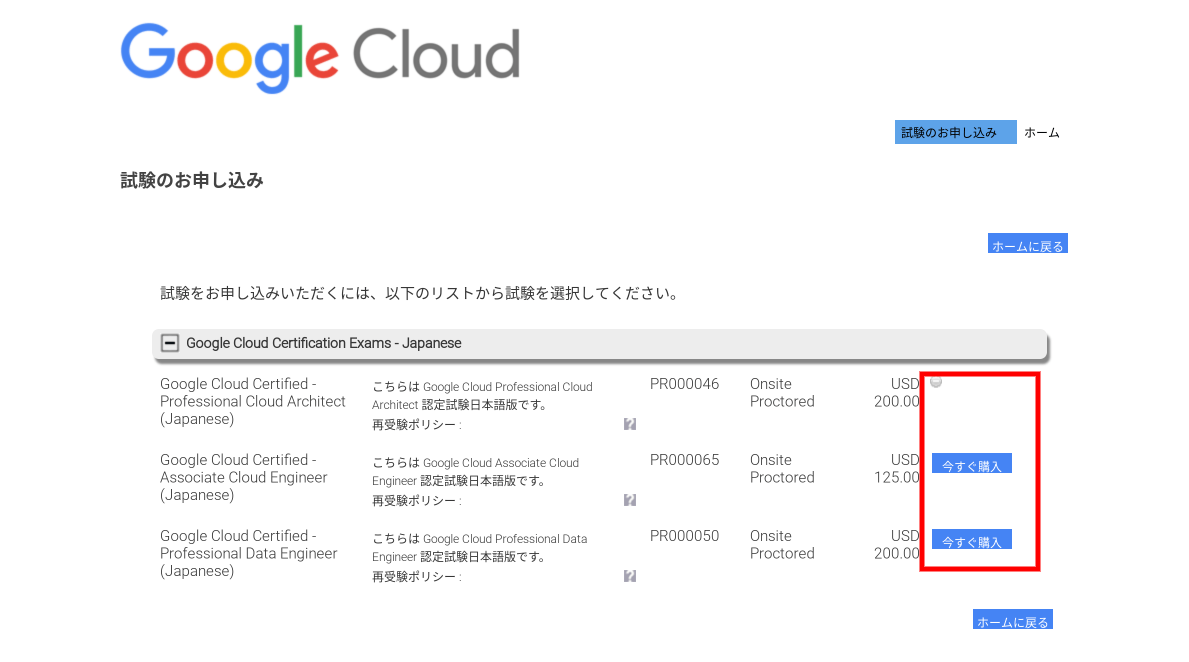This screenshot has height=662, width=1189.
Task: Open help icon for Professional Data Engineer retake policy
Action: pyautogui.click(x=629, y=576)
